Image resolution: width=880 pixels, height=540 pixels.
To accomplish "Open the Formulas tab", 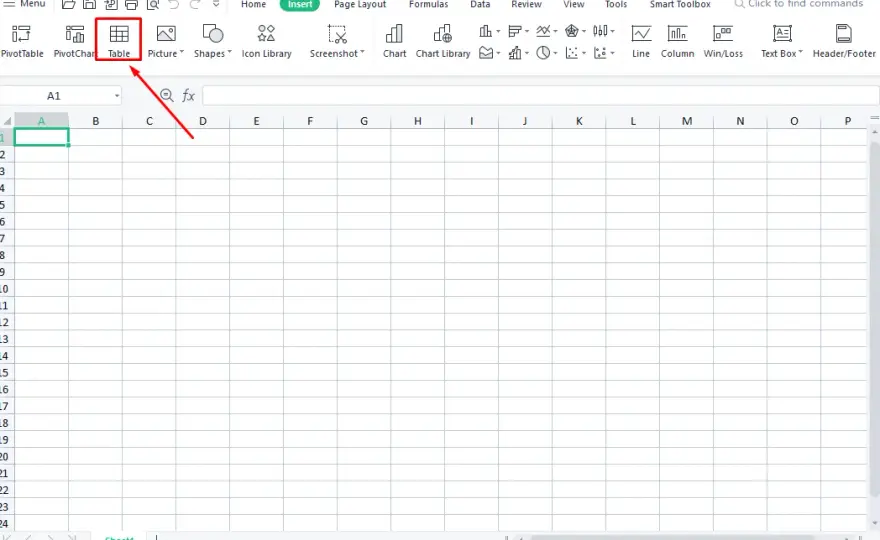I will (x=428, y=4).
